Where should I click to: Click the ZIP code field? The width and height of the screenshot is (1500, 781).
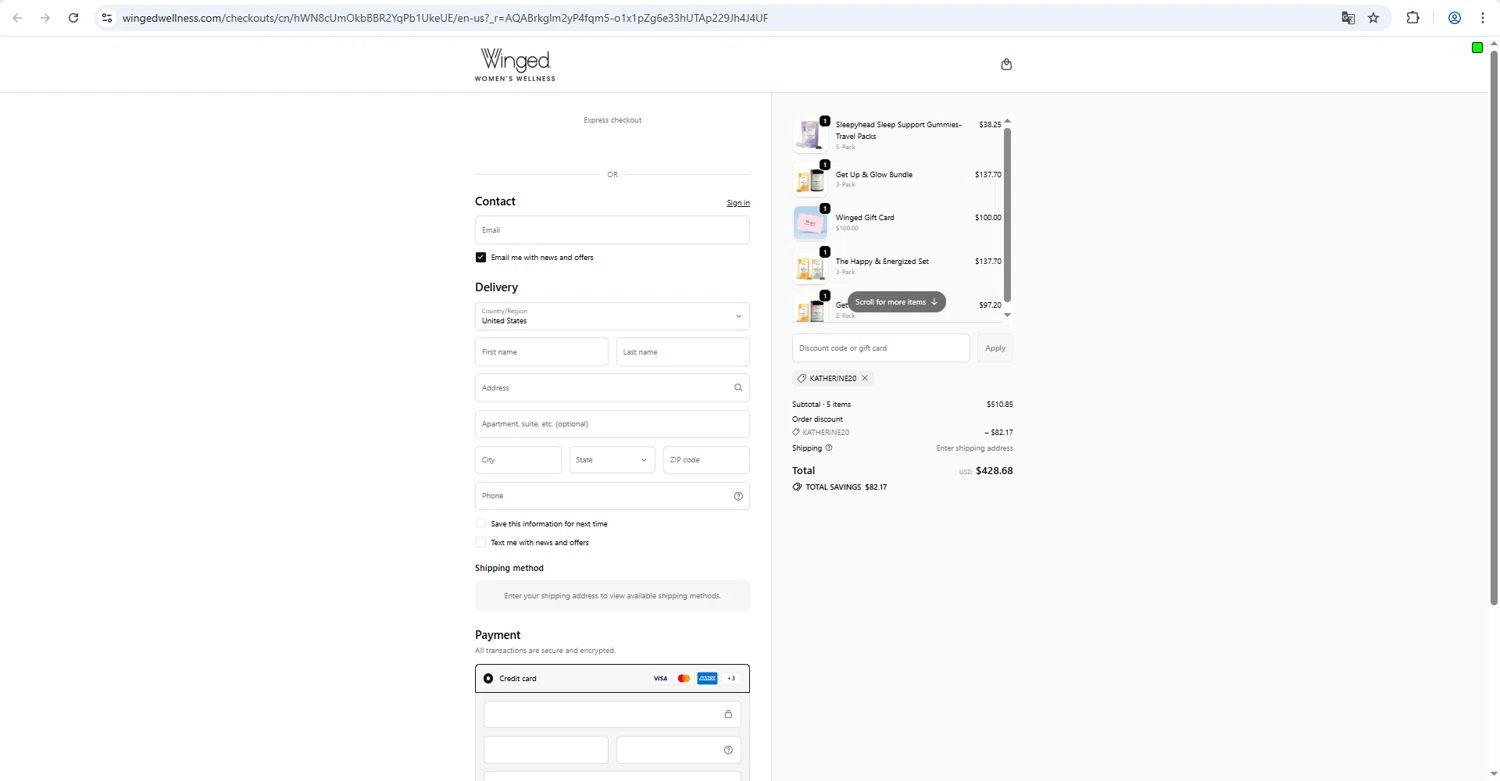(706, 460)
